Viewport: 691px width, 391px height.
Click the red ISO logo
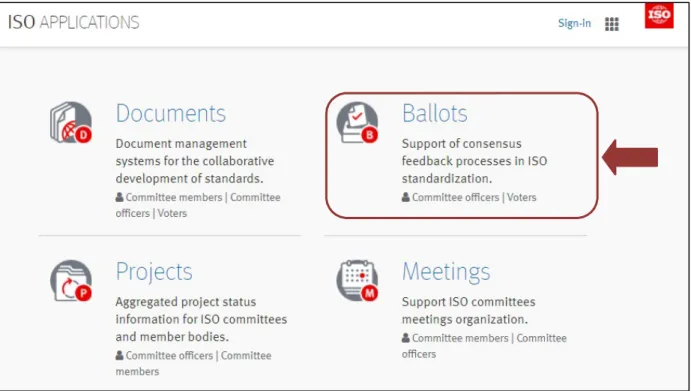[659, 15]
